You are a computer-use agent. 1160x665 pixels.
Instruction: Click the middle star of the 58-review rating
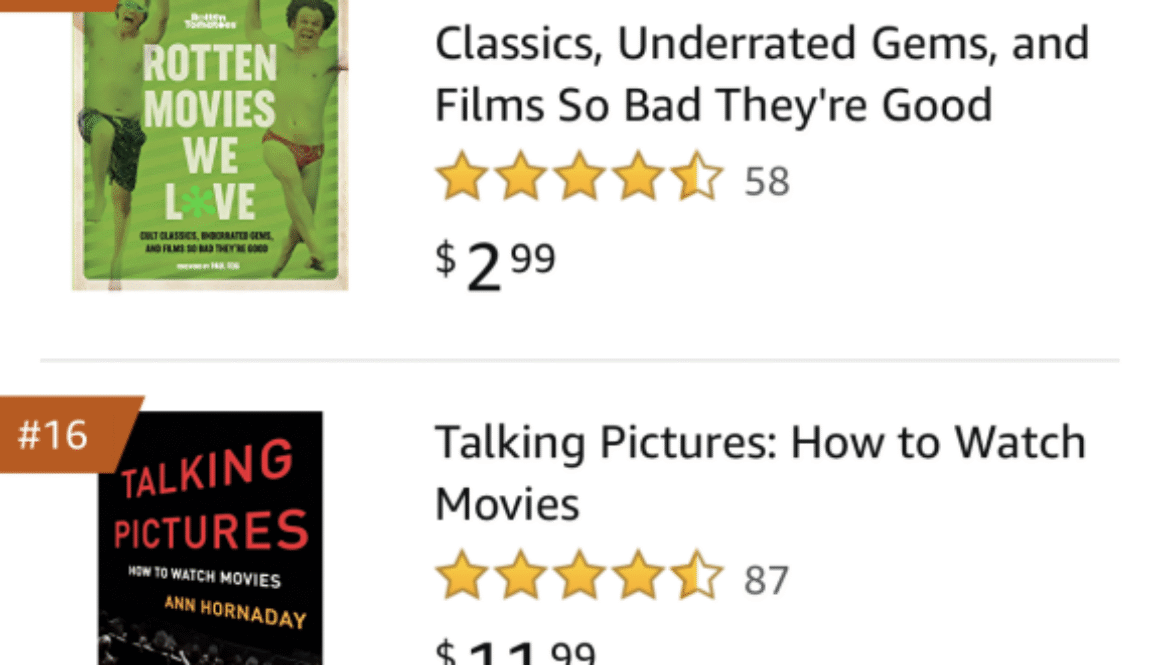pos(579,181)
